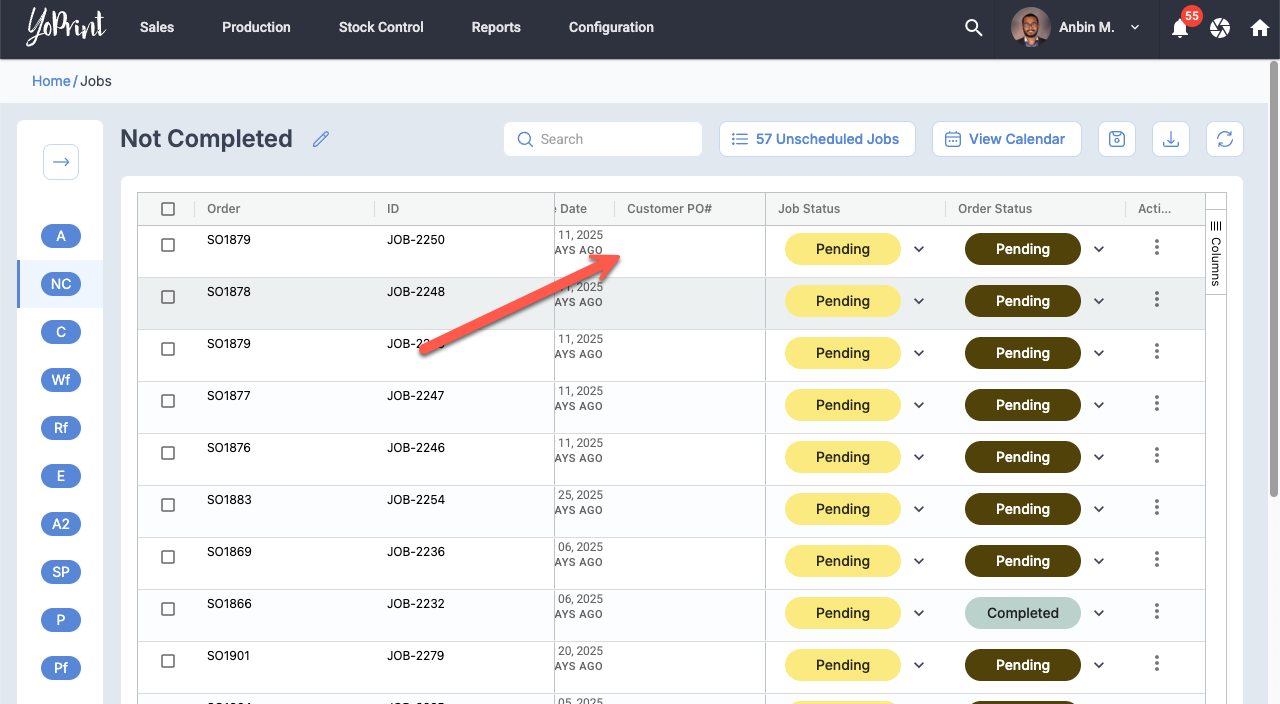Open the View Calendar button
The width and height of the screenshot is (1280, 704).
coord(1006,139)
